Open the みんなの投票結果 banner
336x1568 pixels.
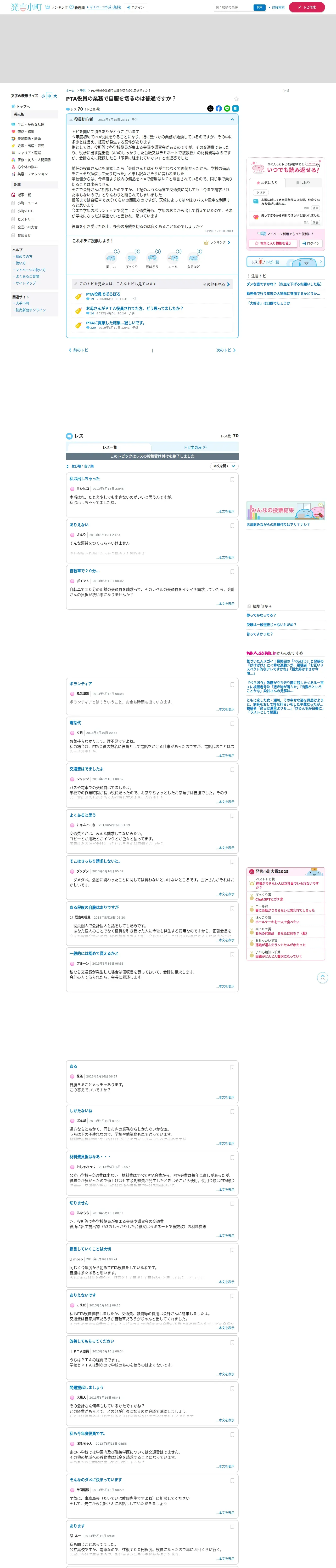(x=285, y=510)
